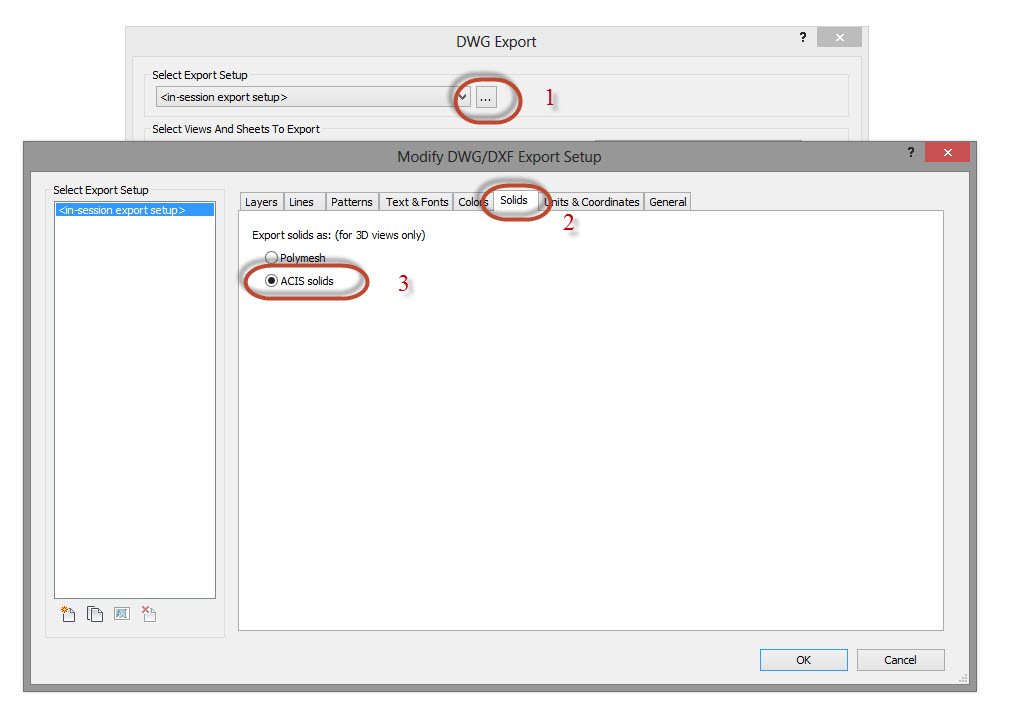Confirm changes with the OK button

click(803, 659)
